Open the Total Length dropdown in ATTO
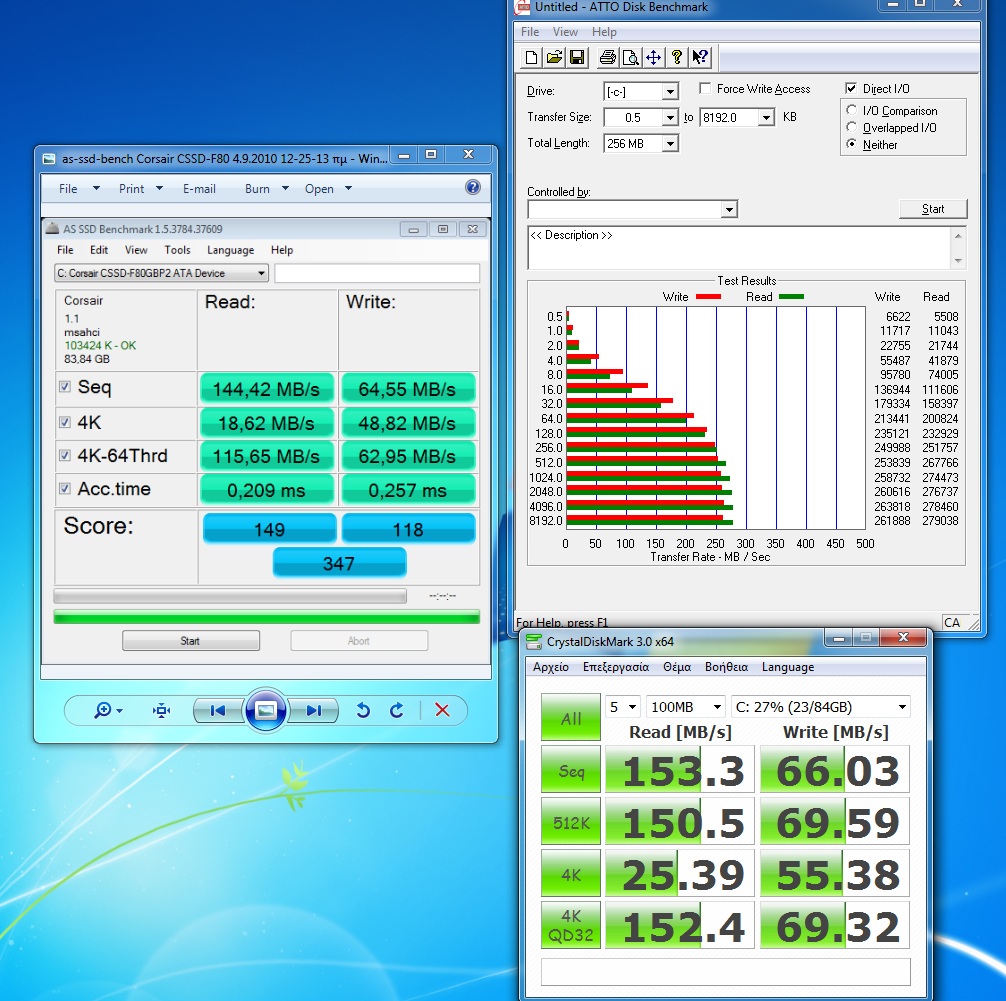The width and height of the screenshot is (1006, 1001). click(669, 144)
